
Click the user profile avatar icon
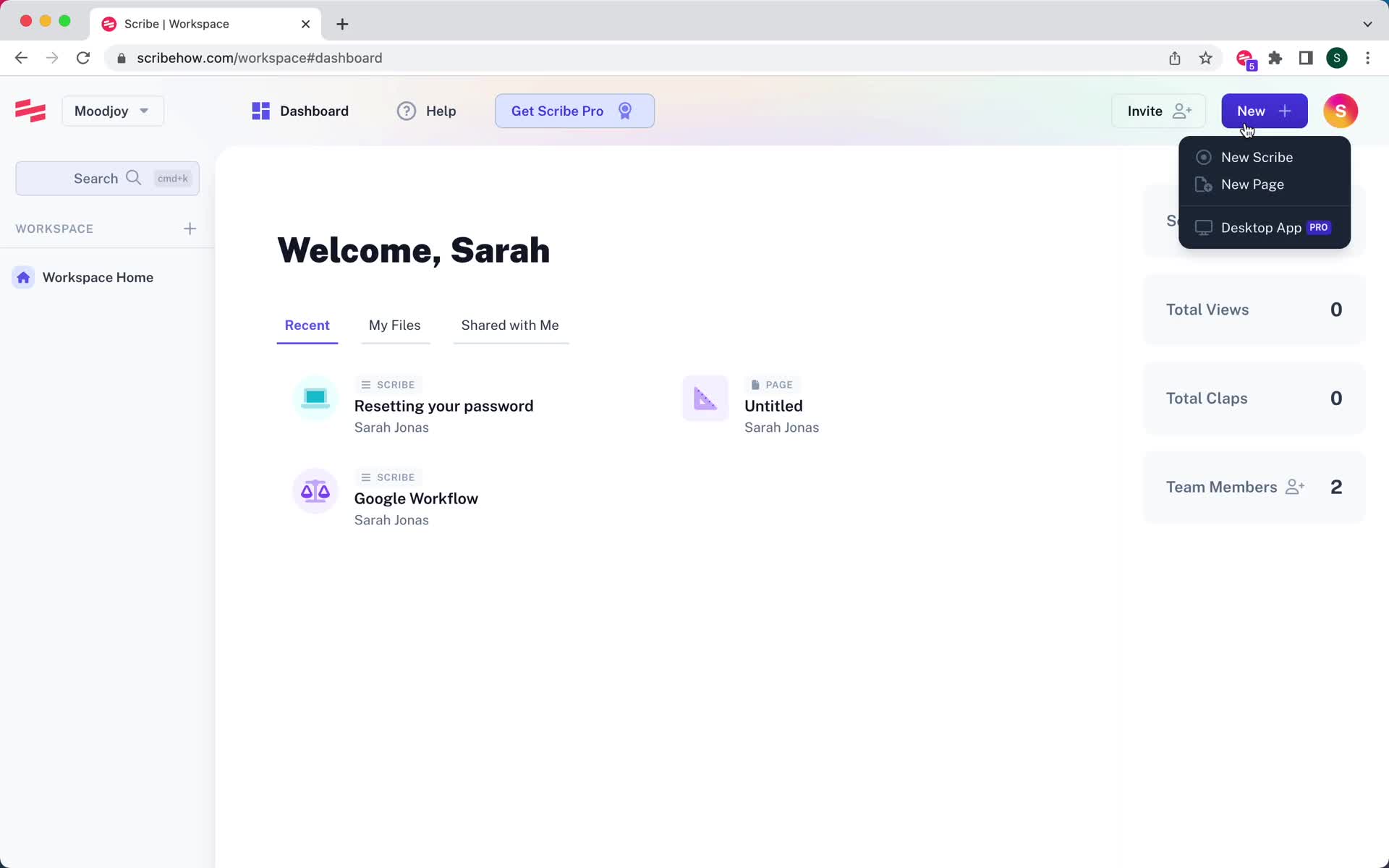[x=1341, y=111]
